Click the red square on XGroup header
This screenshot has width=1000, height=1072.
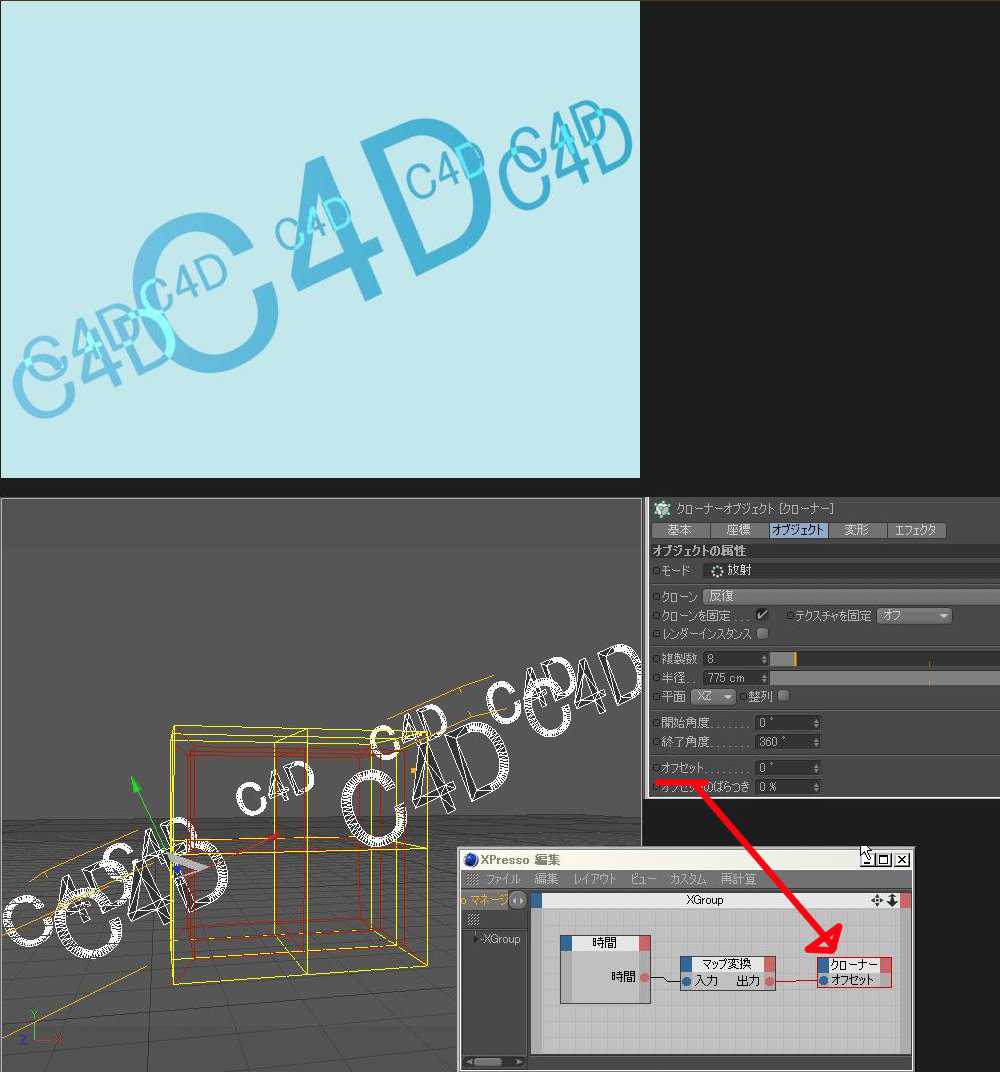(905, 900)
